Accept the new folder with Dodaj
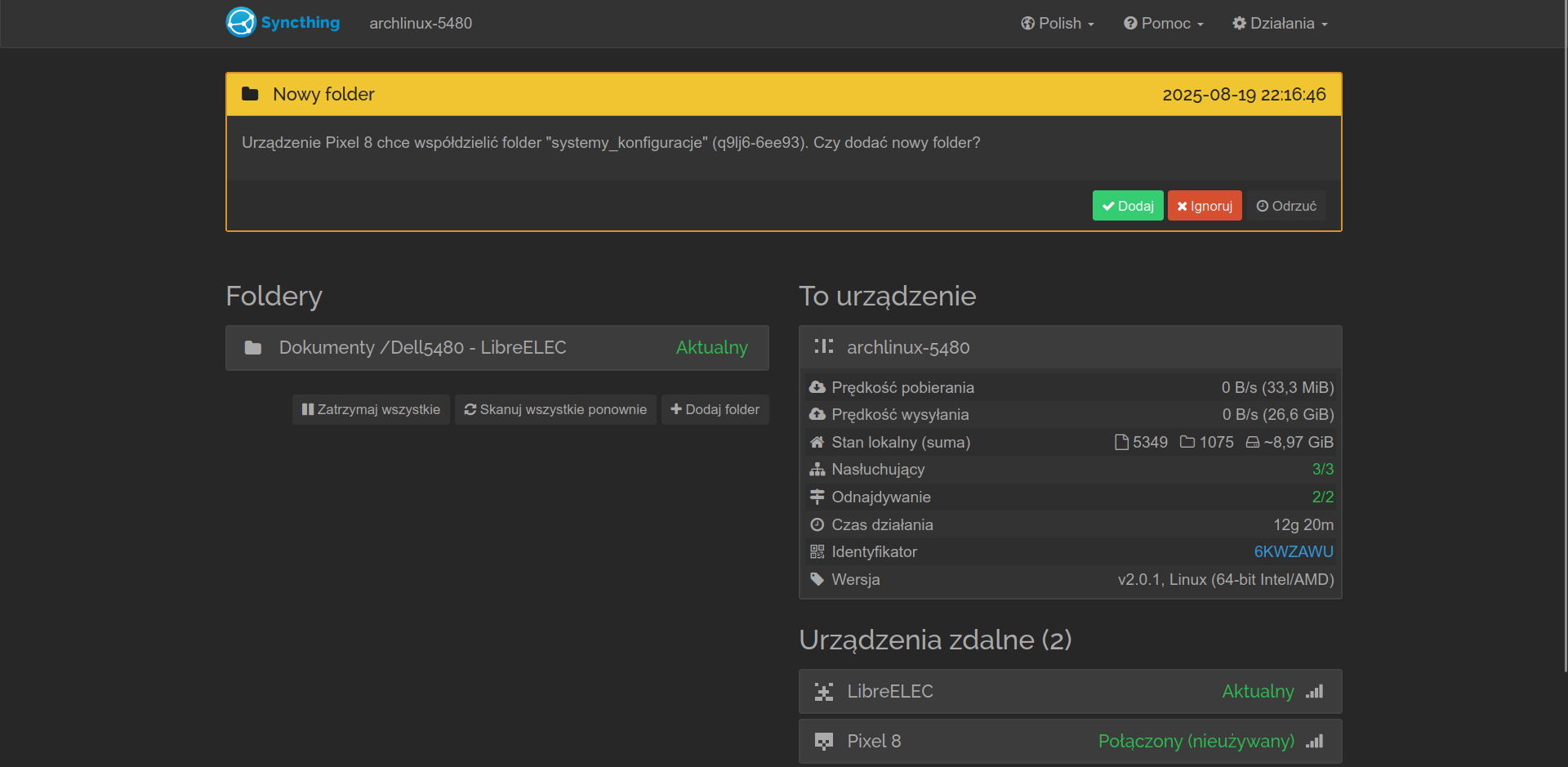The width and height of the screenshot is (1568, 767). pyautogui.click(x=1127, y=206)
